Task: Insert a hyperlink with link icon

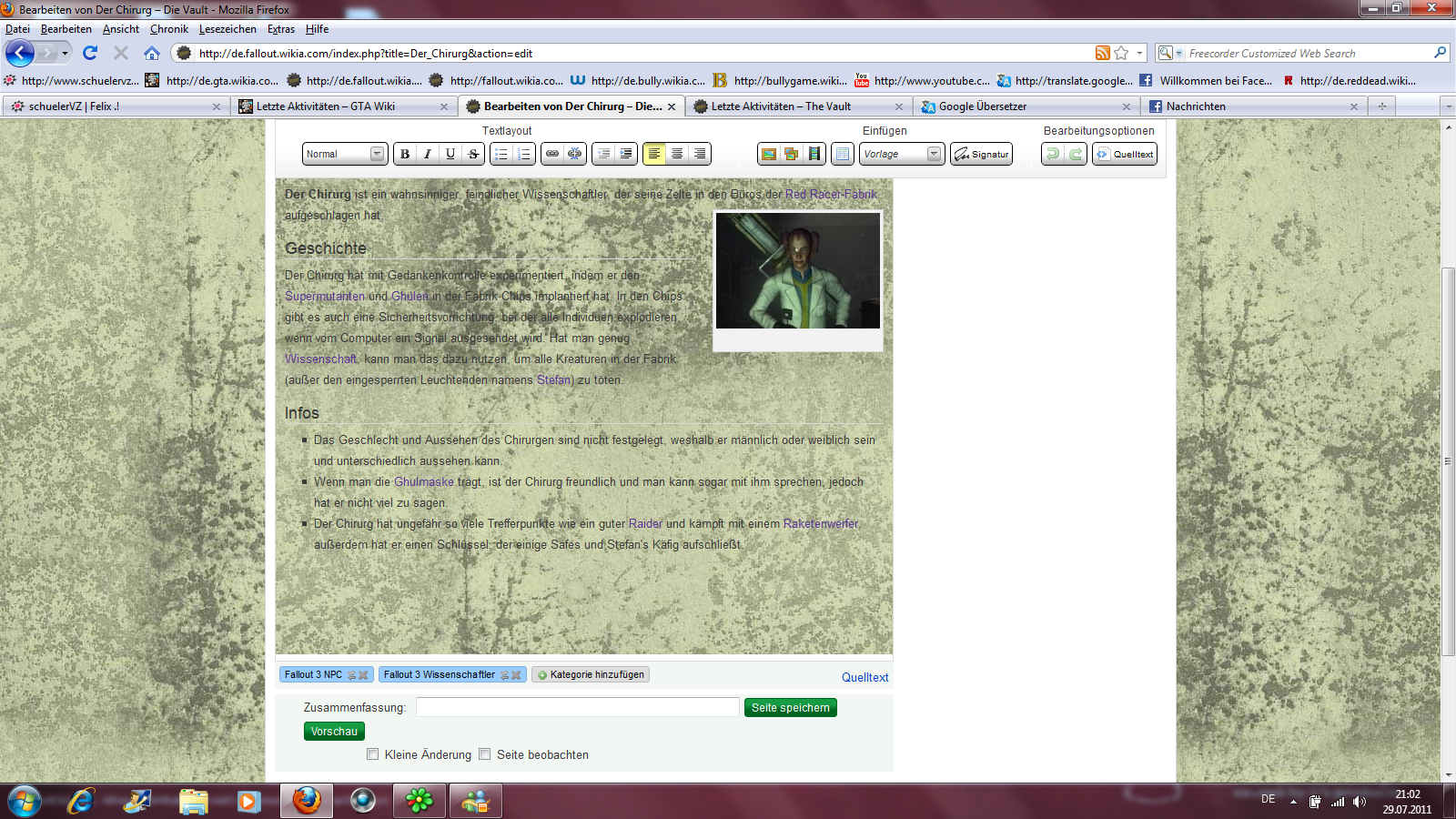Action: coord(552,154)
